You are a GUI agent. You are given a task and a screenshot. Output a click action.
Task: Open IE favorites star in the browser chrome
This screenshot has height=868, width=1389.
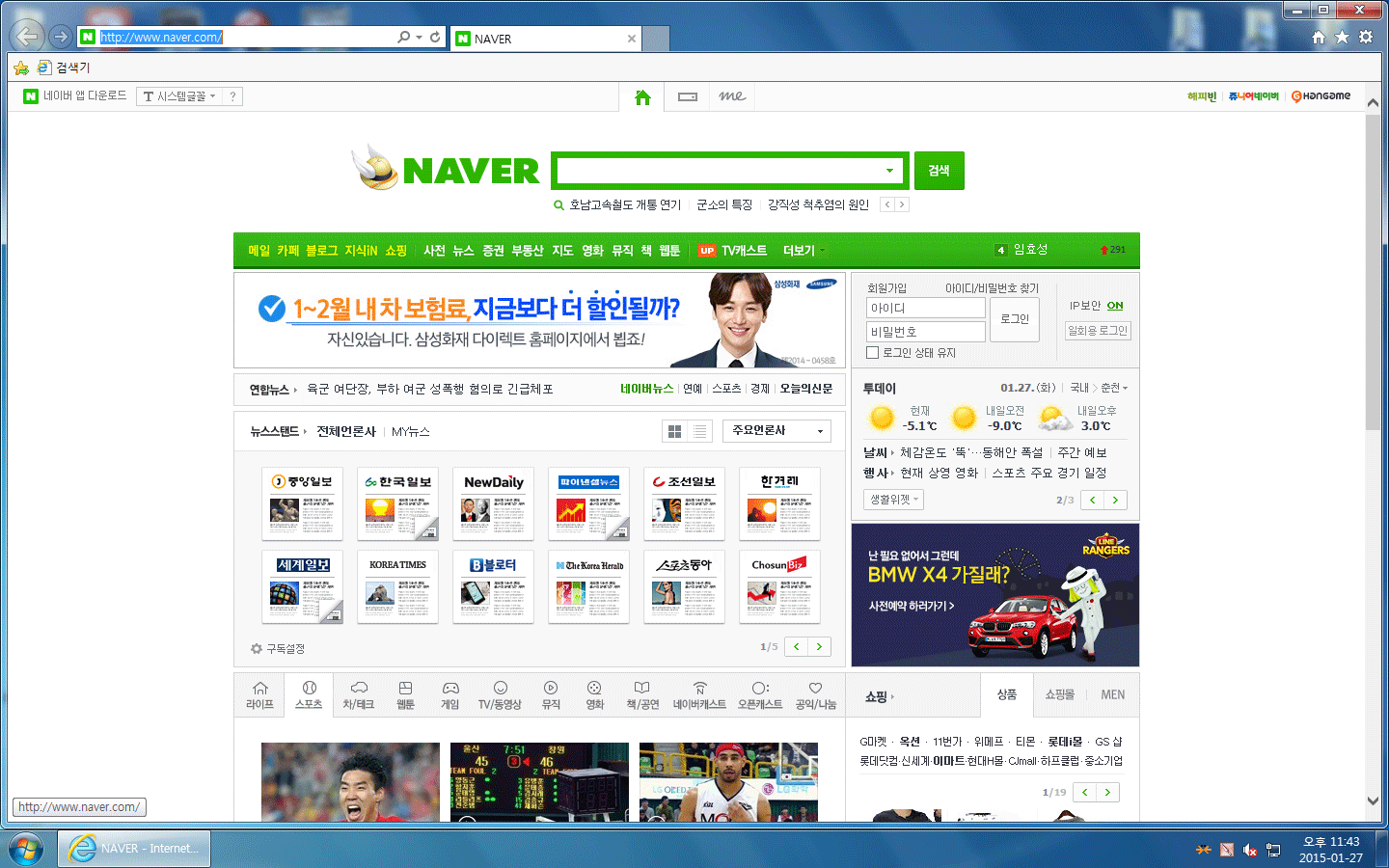[1342, 37]
